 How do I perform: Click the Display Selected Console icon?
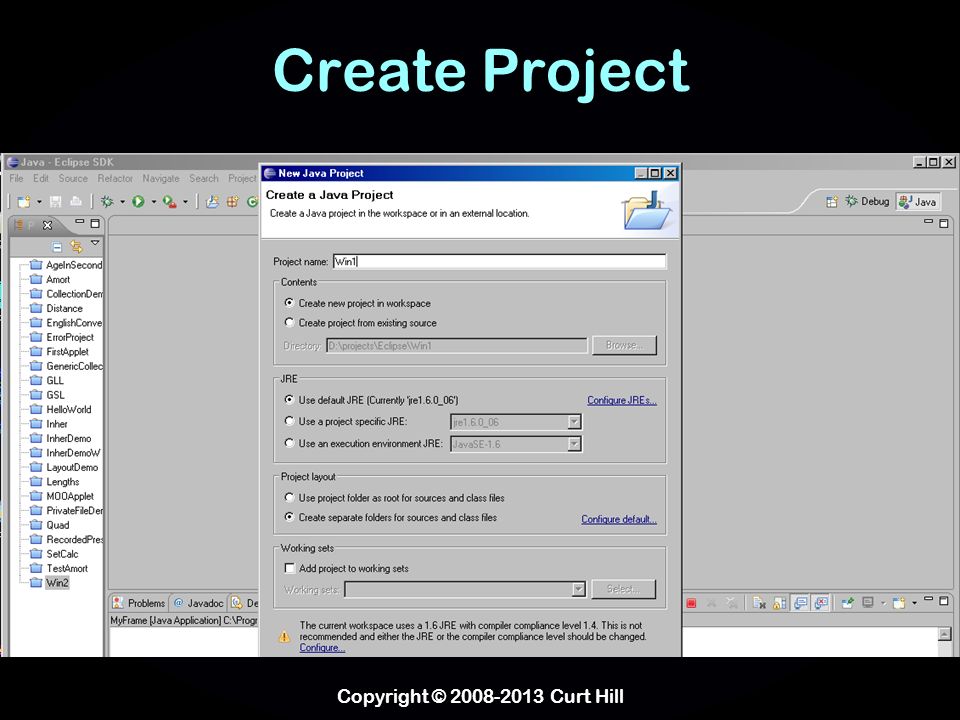coord(868,602)
